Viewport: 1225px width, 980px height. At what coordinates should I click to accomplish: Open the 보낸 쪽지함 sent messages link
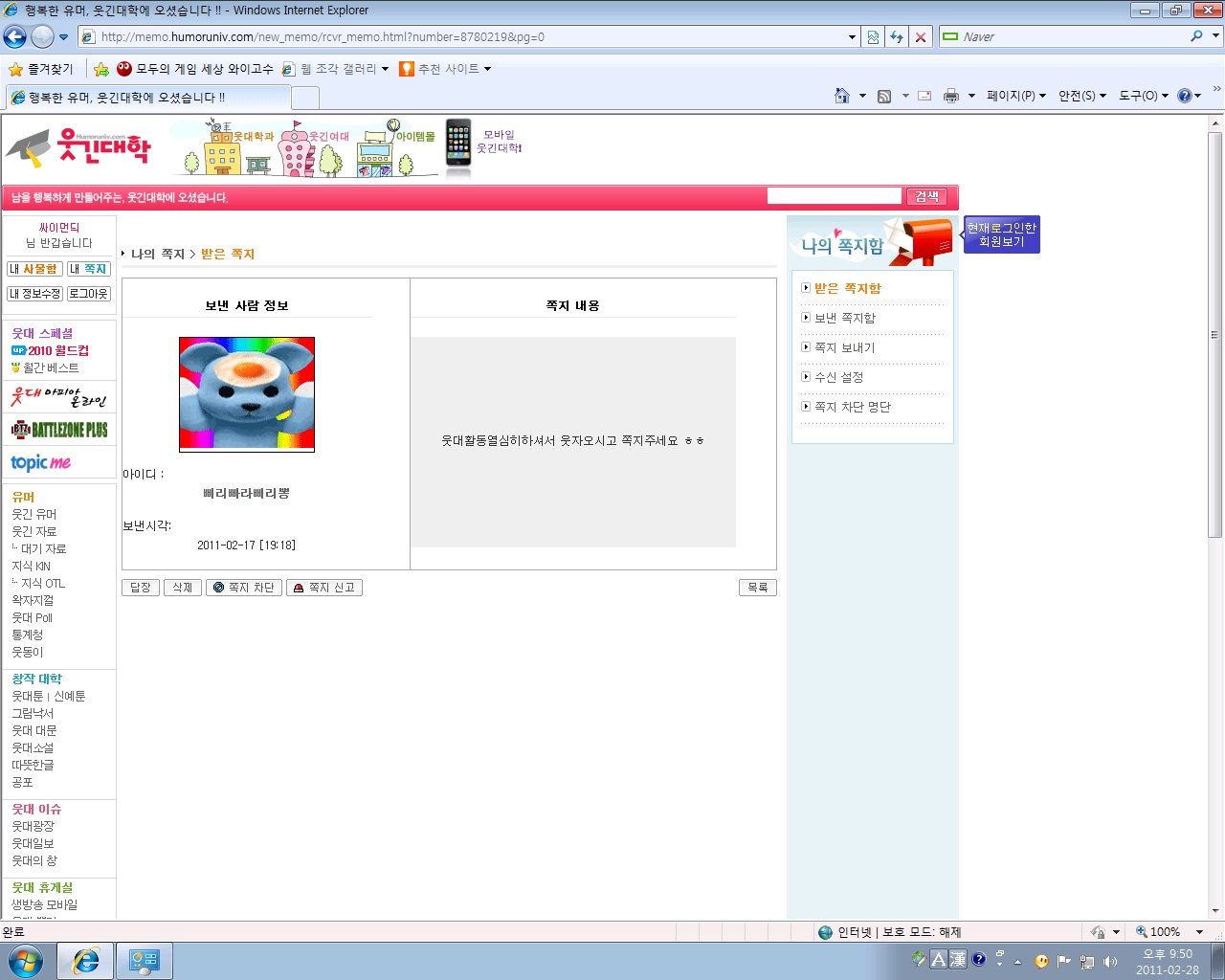[845, 318]
